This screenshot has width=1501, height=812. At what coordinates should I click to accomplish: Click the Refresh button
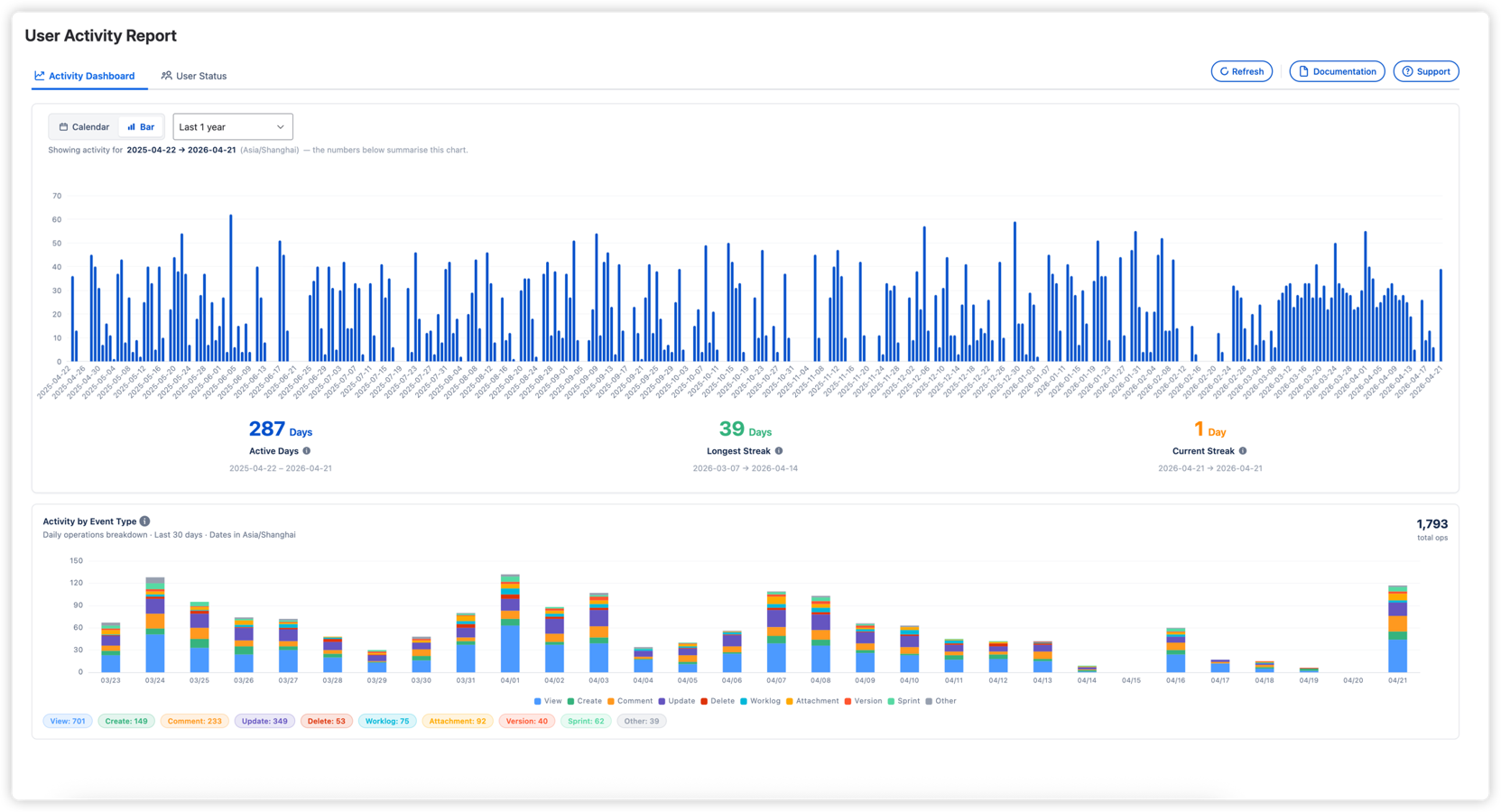(1241, 71)
